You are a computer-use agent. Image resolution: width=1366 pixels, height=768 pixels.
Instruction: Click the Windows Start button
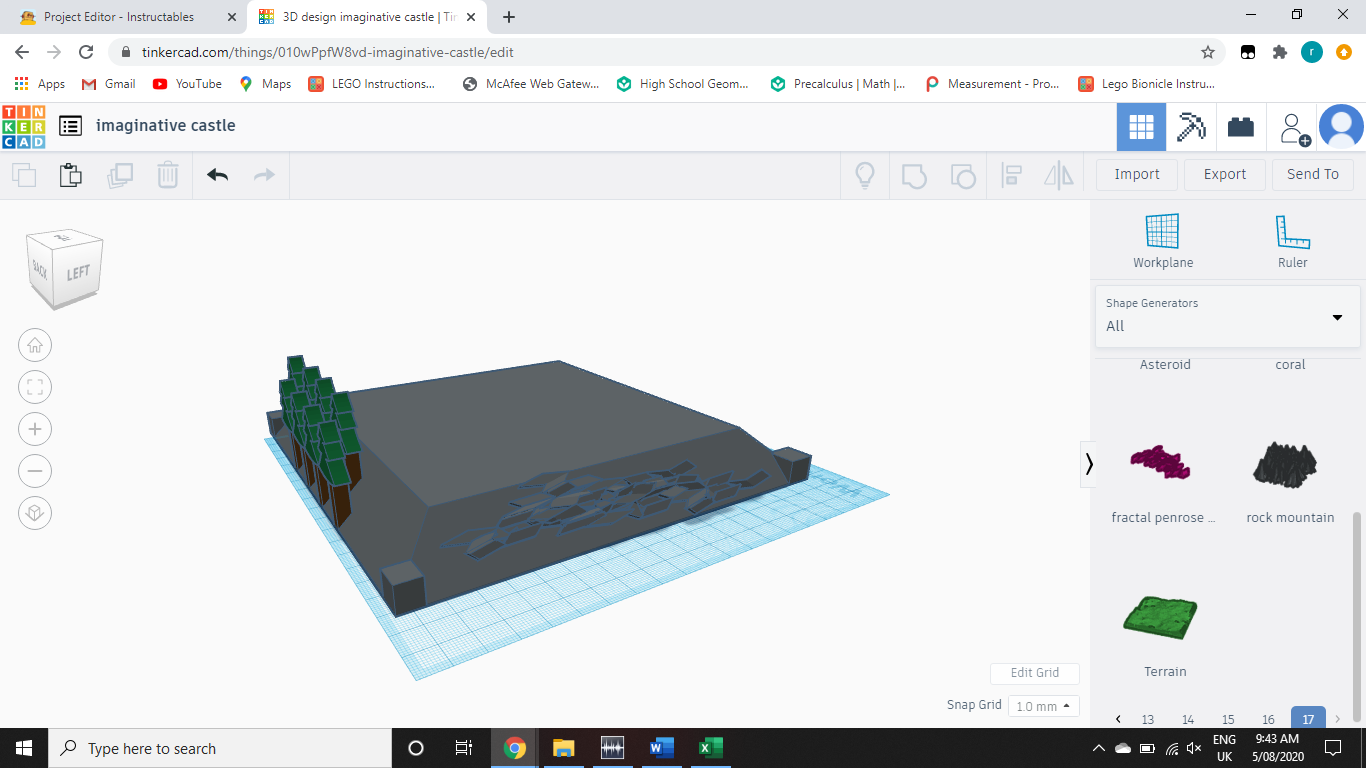coord(24,748)
